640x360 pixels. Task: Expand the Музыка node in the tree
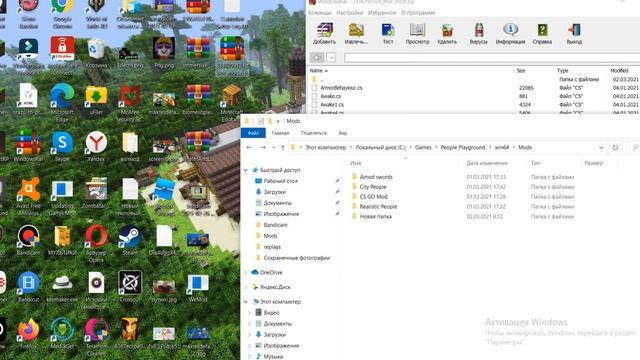pyautogui.click(x=250, y=356)
